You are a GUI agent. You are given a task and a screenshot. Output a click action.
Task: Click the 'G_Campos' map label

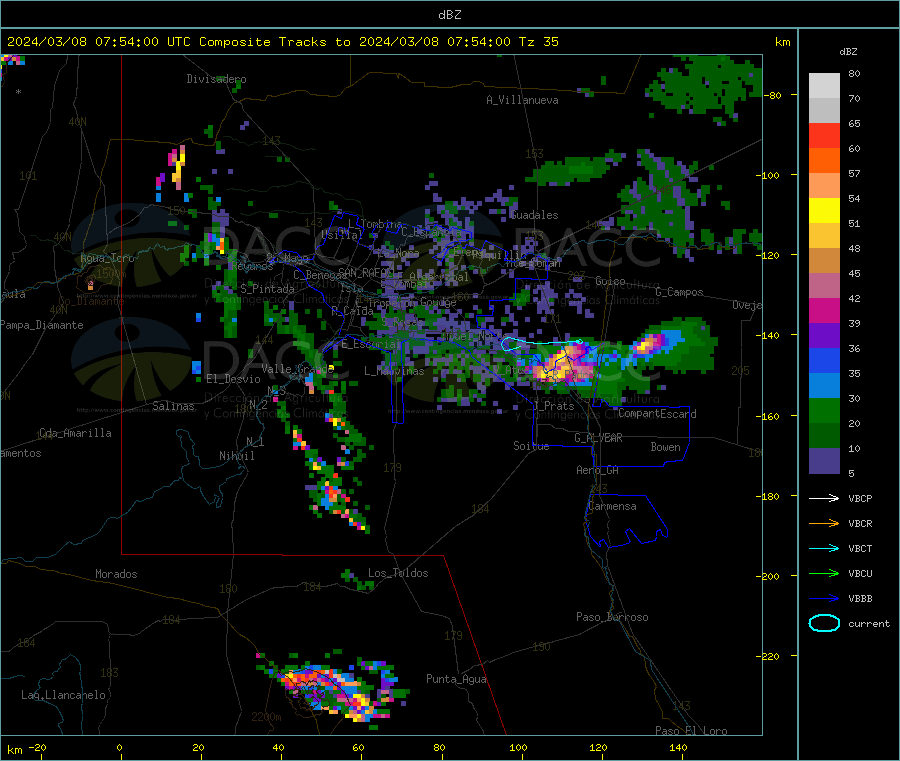[679, 292]
